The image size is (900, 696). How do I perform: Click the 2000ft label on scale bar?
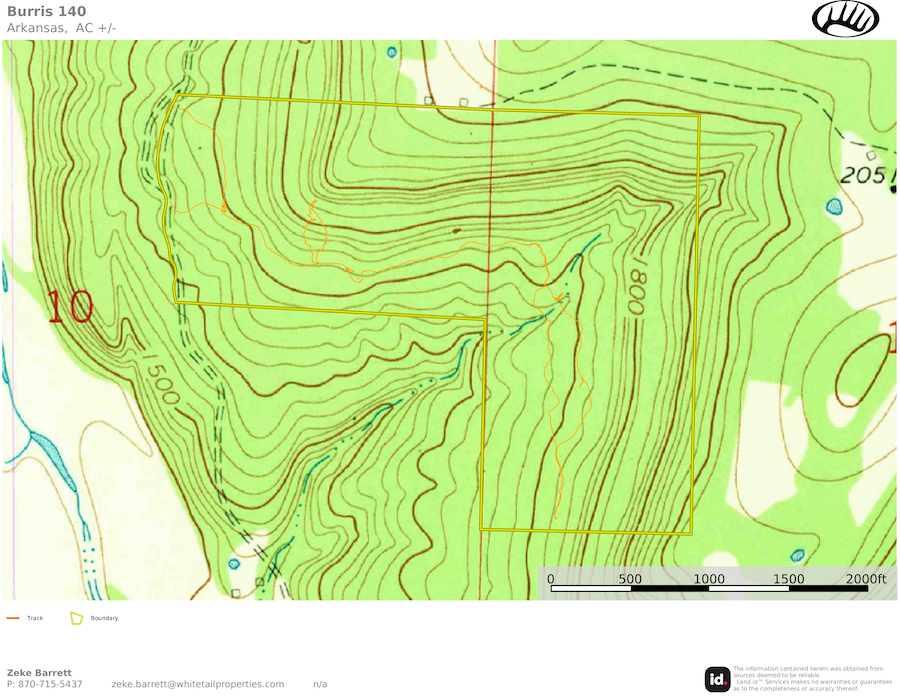[866, 579]
